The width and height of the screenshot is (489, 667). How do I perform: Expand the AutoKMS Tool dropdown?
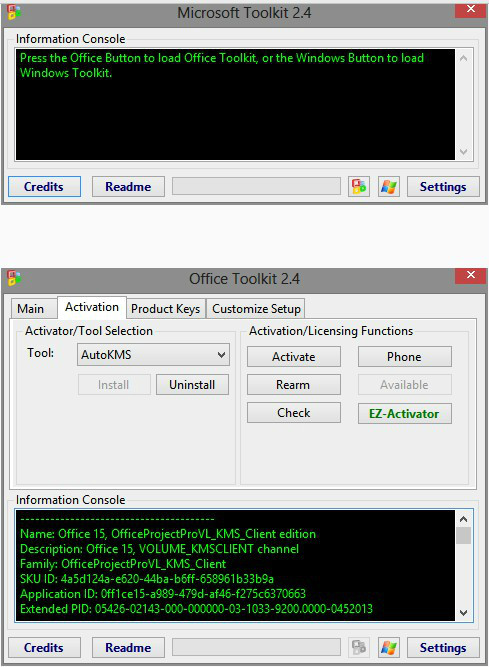pyautogui.click(x=153, y=355)
